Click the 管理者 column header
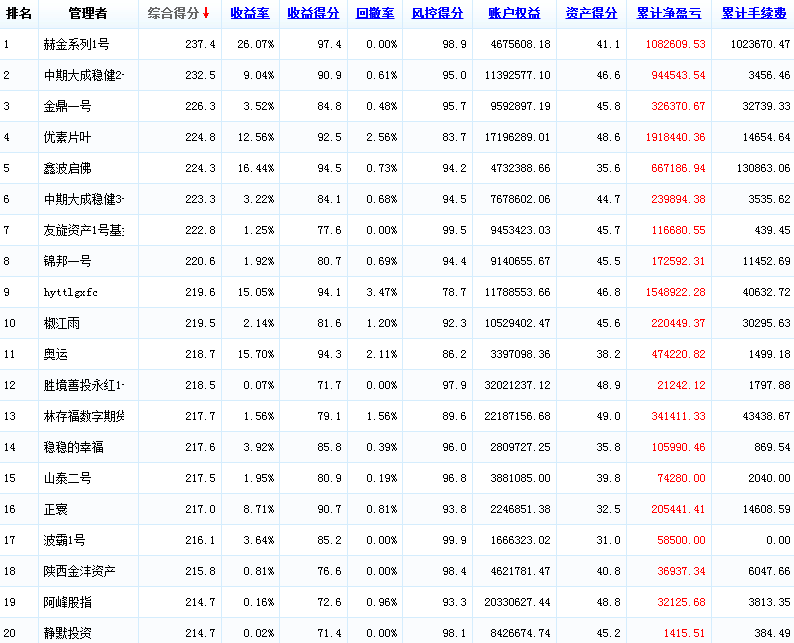Viewport: 794px width, 643px height. tap(88, 13)
